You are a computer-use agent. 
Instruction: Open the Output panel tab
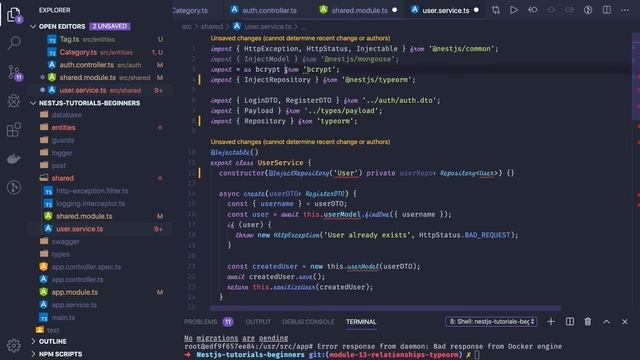pos(258,322)
